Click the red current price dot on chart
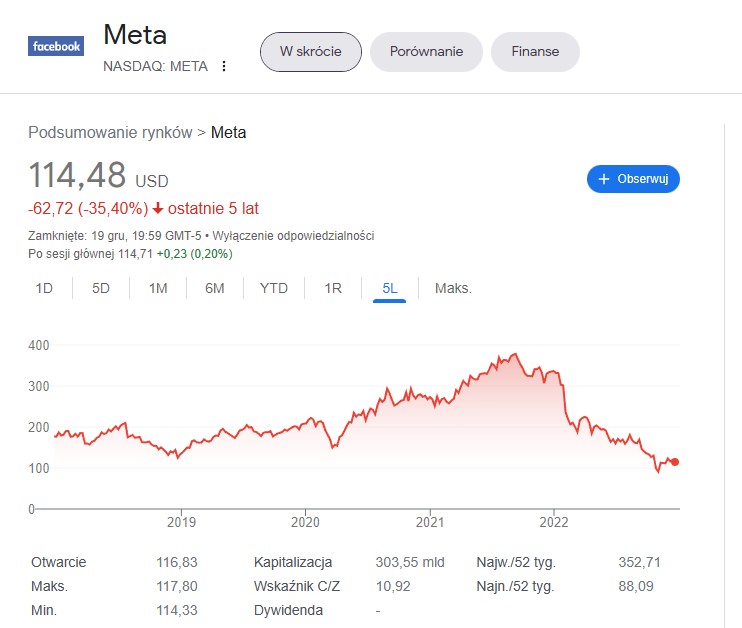The height and width of the screenshot is (628, 742). tap(675, 462)
